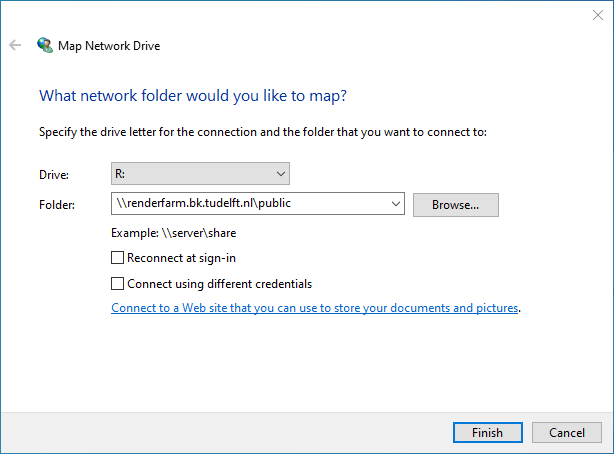Click the Example \\server\share hint text

(173, 233)
